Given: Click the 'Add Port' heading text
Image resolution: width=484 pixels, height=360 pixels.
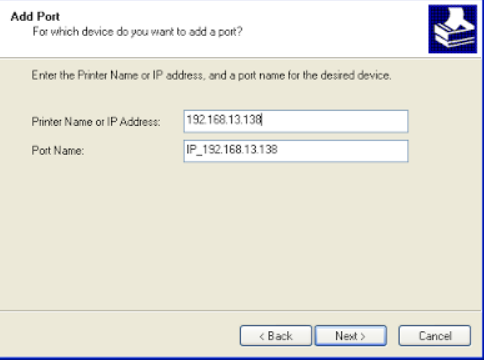Looking at the screenshot, I should tap(35, 16).
